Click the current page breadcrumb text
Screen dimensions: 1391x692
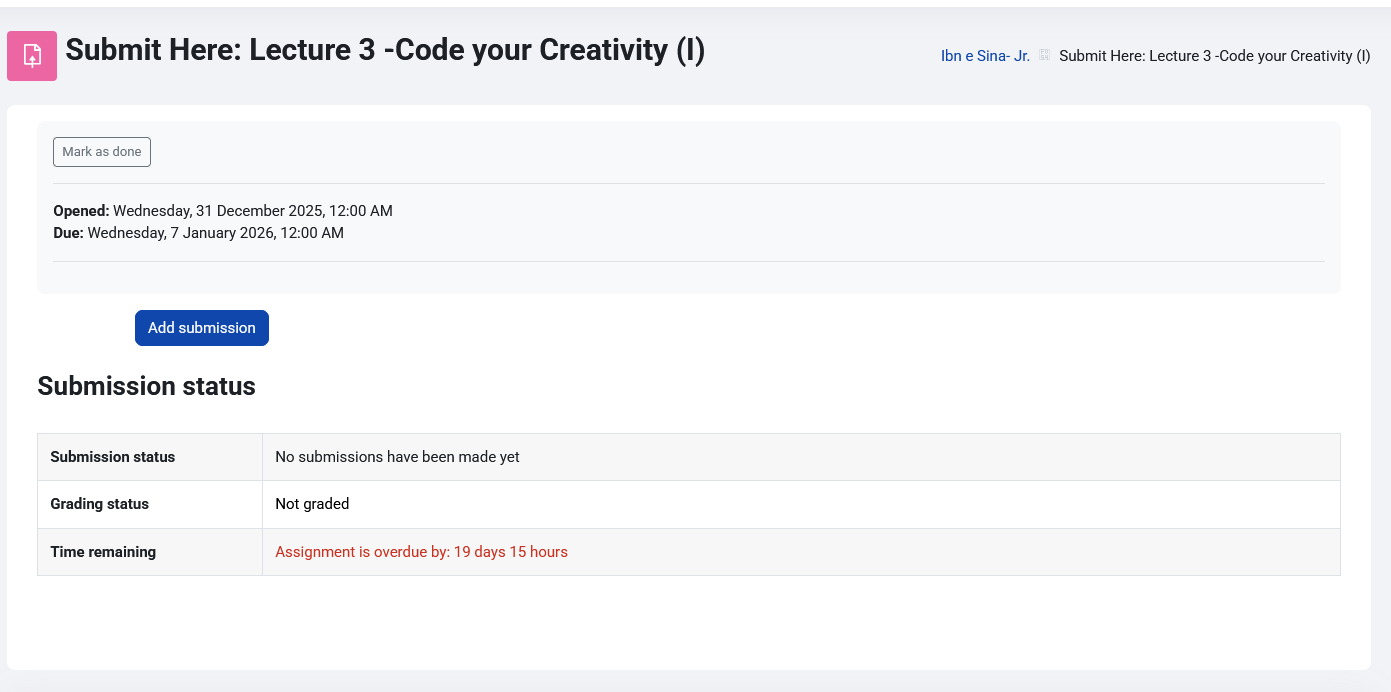pos(1214,56)
